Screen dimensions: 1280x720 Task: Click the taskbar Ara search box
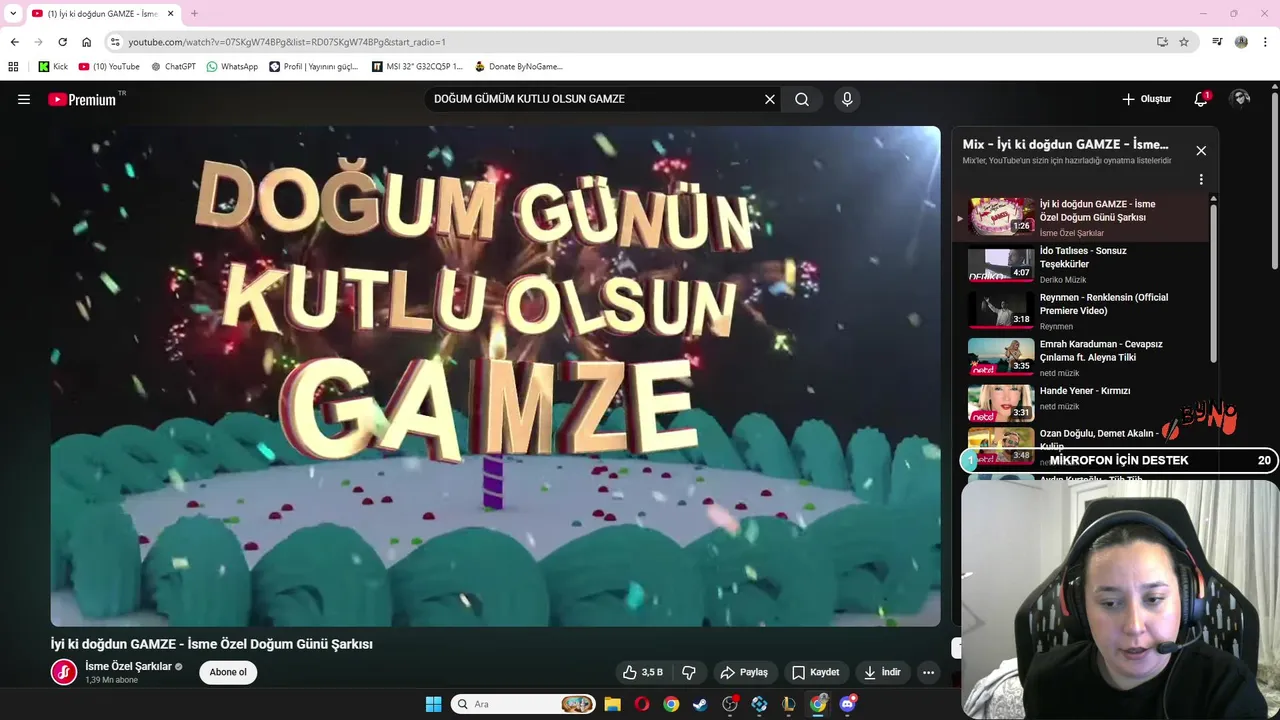click(522, 704)
